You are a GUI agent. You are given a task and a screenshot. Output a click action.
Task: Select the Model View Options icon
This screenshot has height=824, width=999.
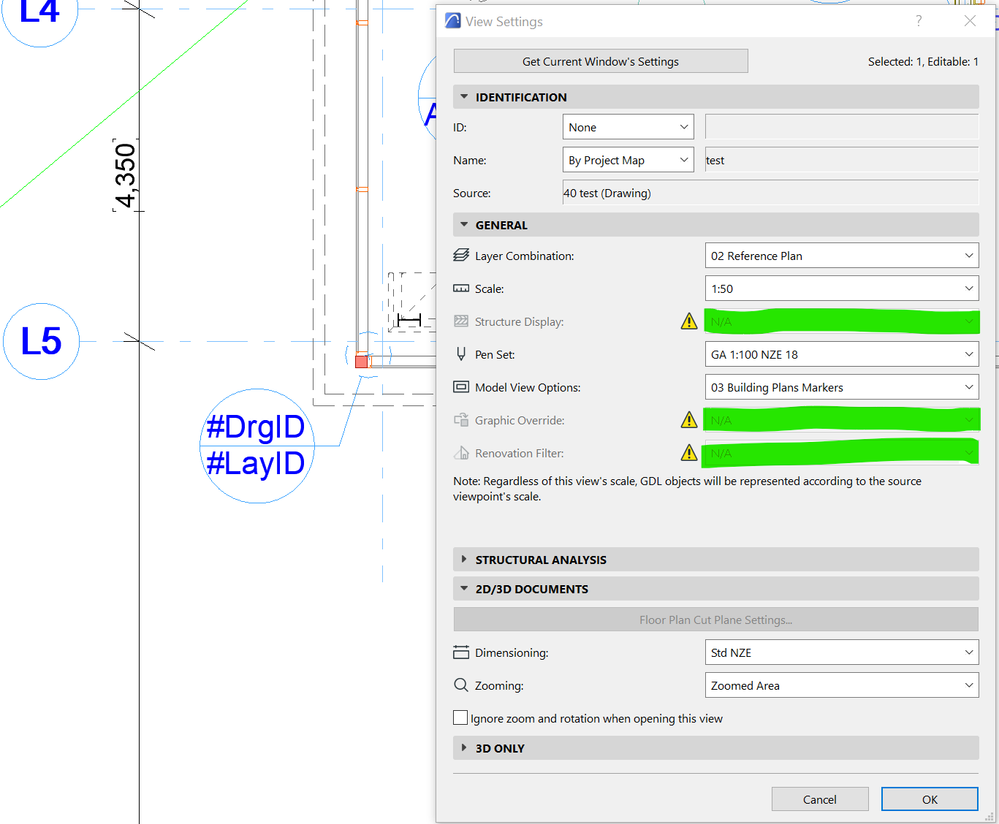[x=460, y=387]
